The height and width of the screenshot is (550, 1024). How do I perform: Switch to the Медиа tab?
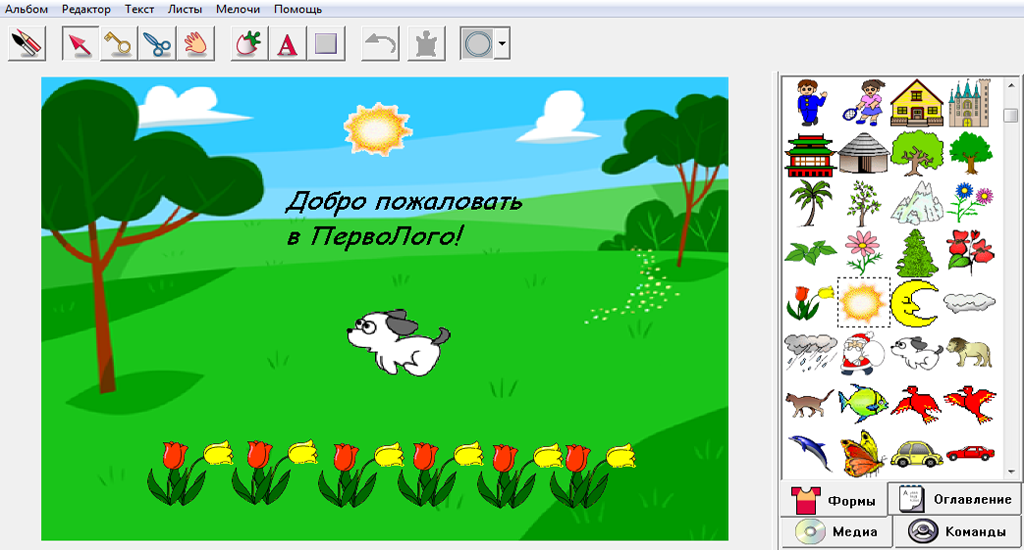pyautogui.click(x=834, y=532)
